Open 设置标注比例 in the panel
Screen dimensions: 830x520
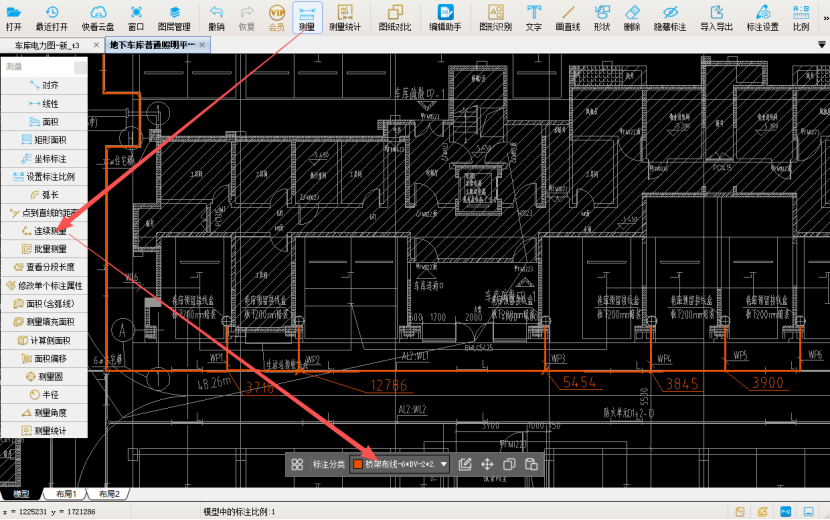pos(44,176)
